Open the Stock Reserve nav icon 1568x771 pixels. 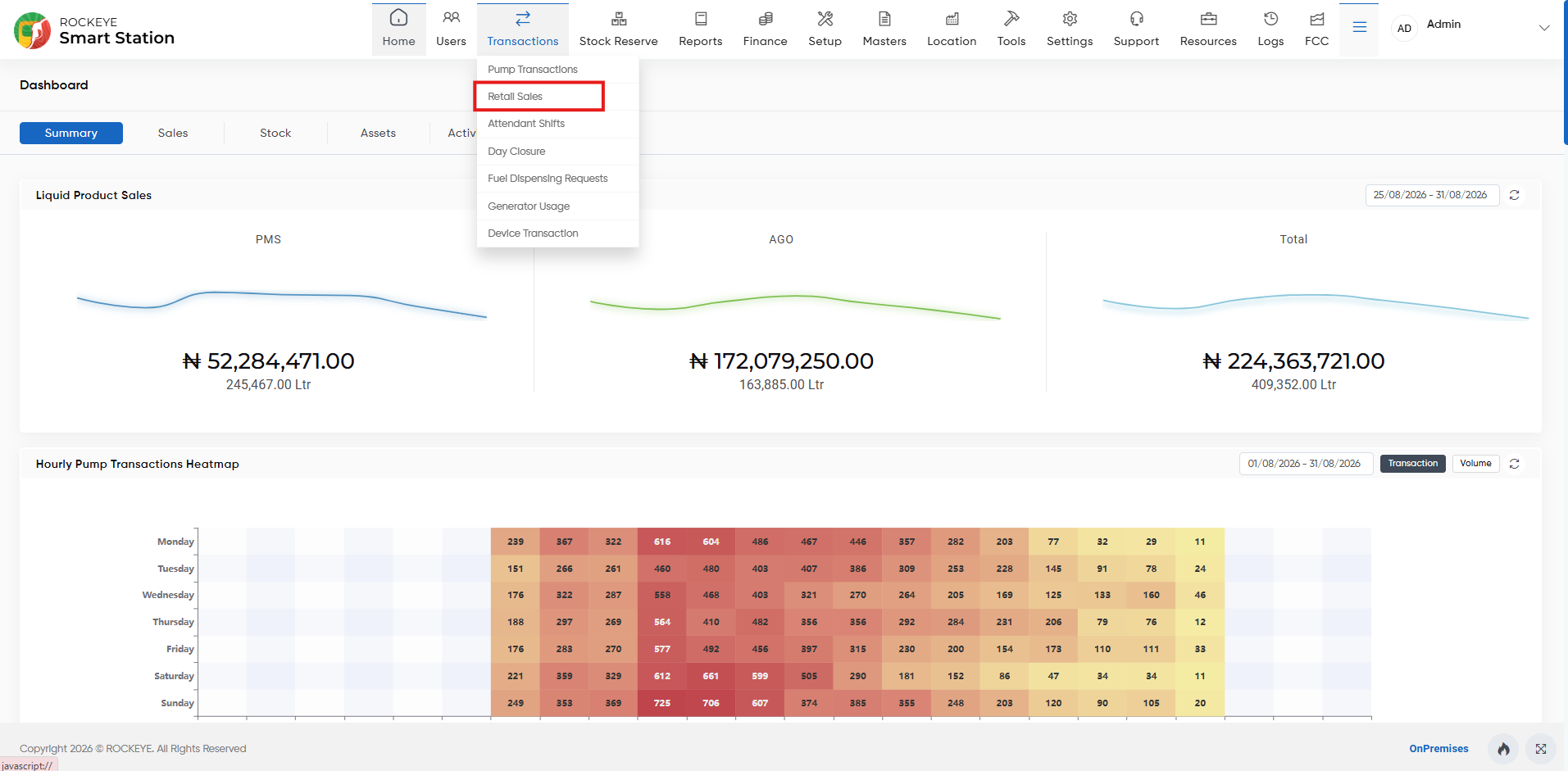[x=619, y=19]
